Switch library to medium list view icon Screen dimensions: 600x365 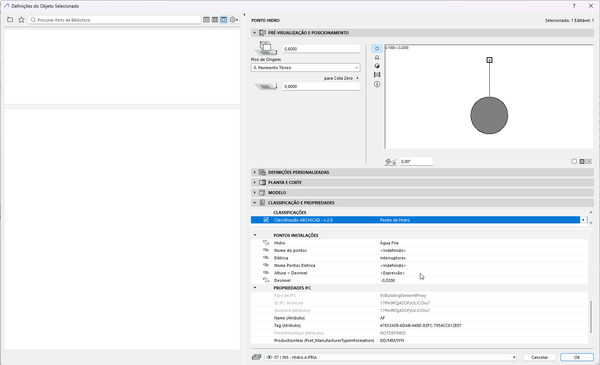point(215,20)
